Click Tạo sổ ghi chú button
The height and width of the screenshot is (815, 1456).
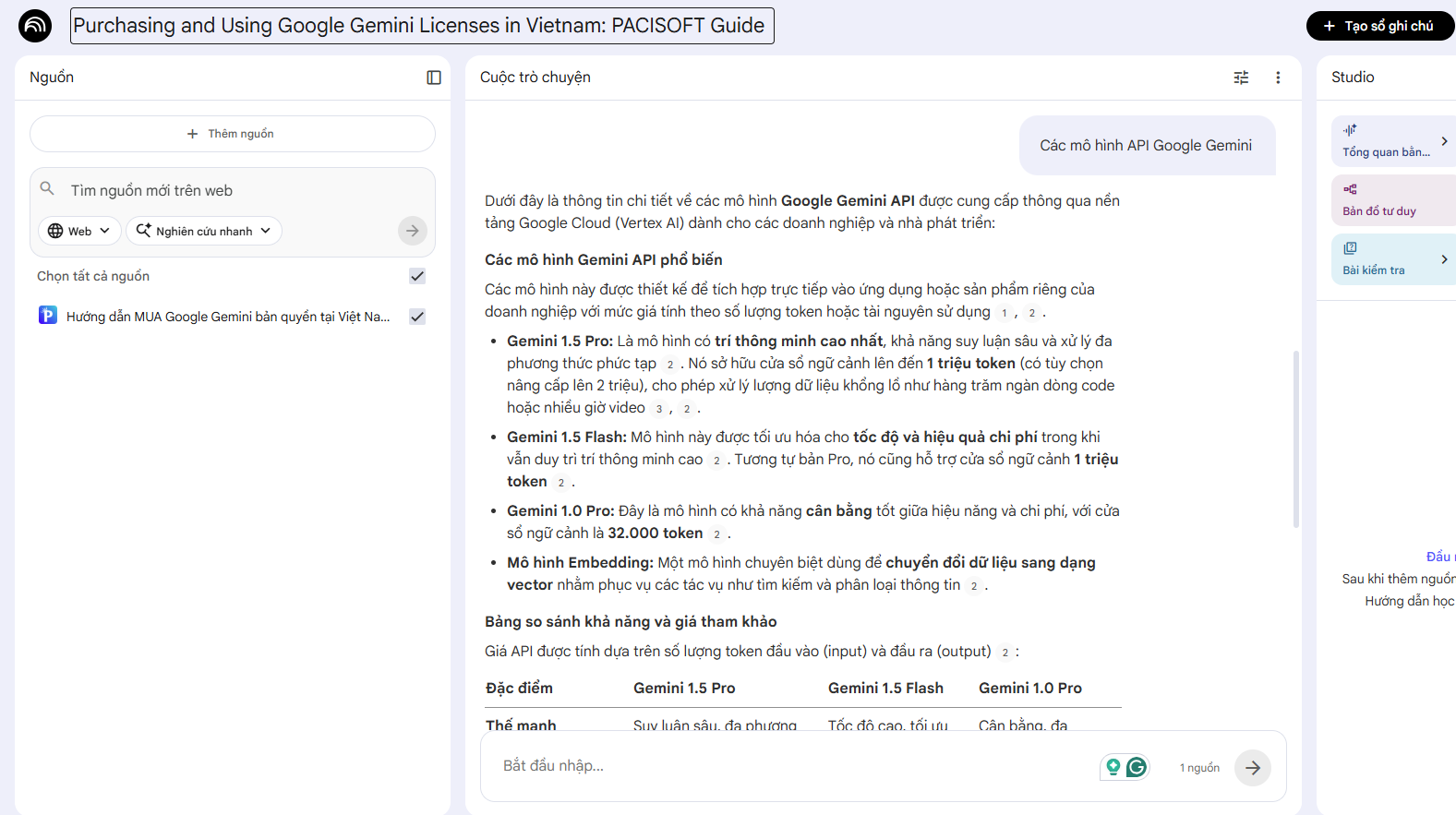click(1379, 26)
